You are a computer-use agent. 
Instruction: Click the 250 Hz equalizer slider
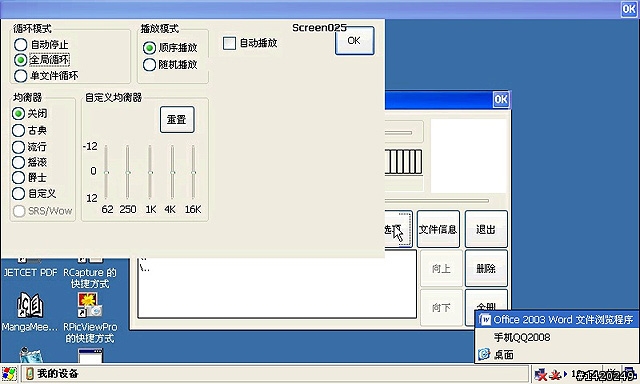(x=128, y=172)
